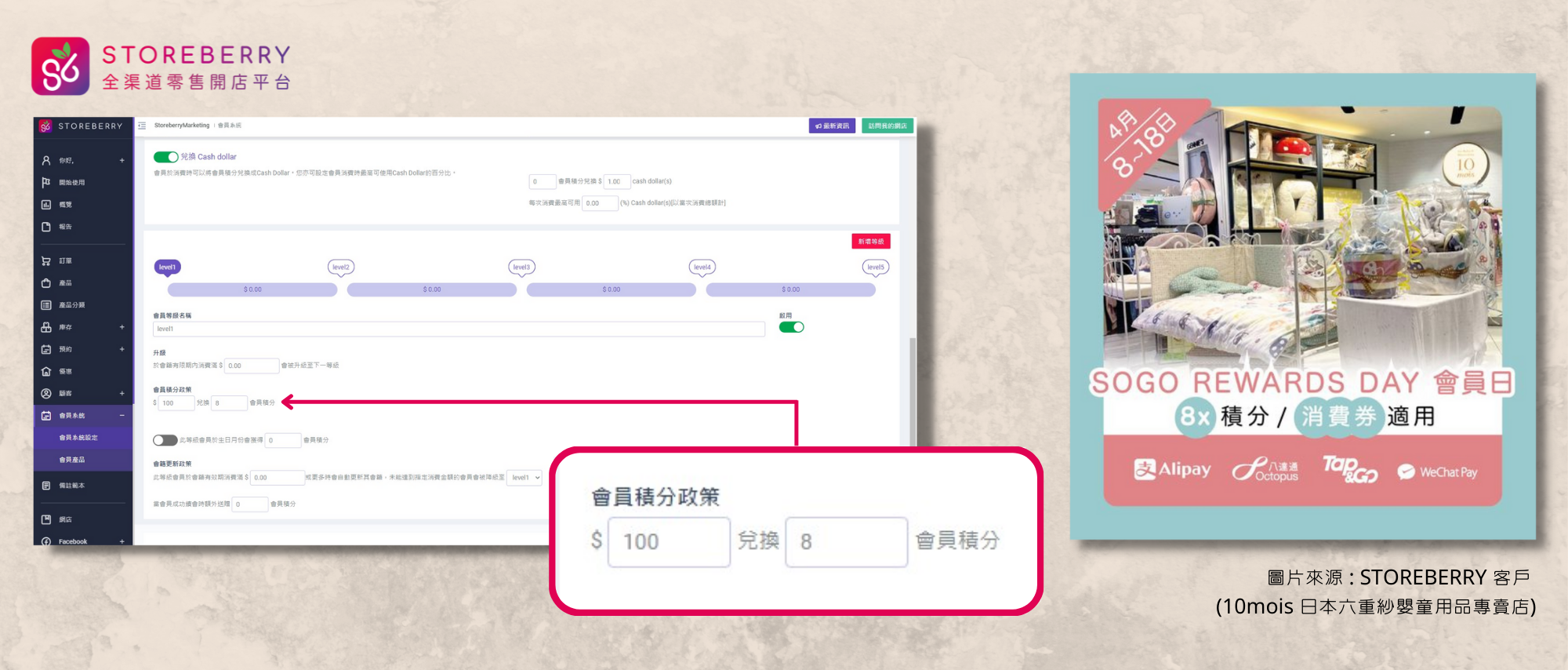1568x670 pixels.
Task: Click the red 新增等級 button
Action: pos(871,242)
